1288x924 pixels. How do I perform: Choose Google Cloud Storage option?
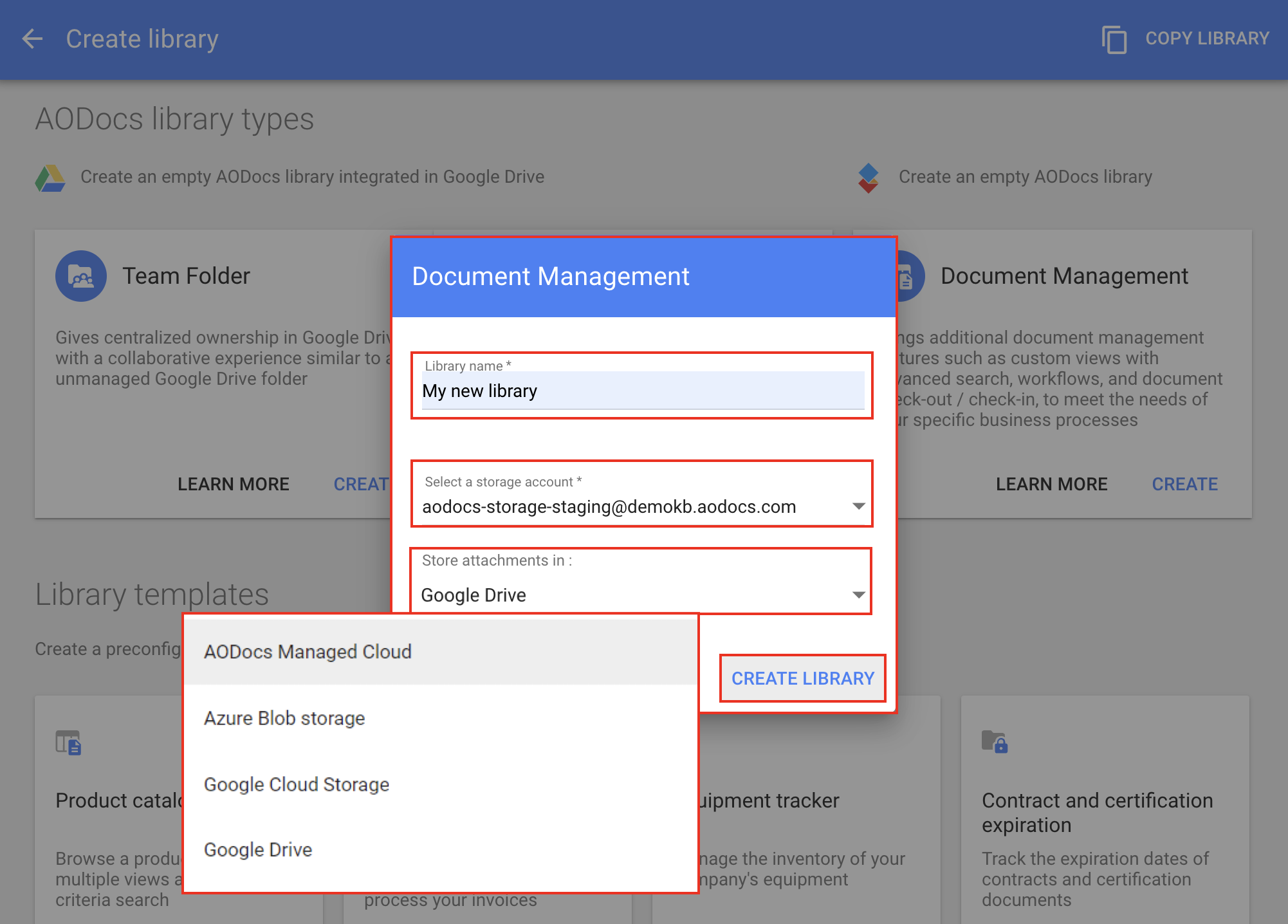[x=296, y=784]
